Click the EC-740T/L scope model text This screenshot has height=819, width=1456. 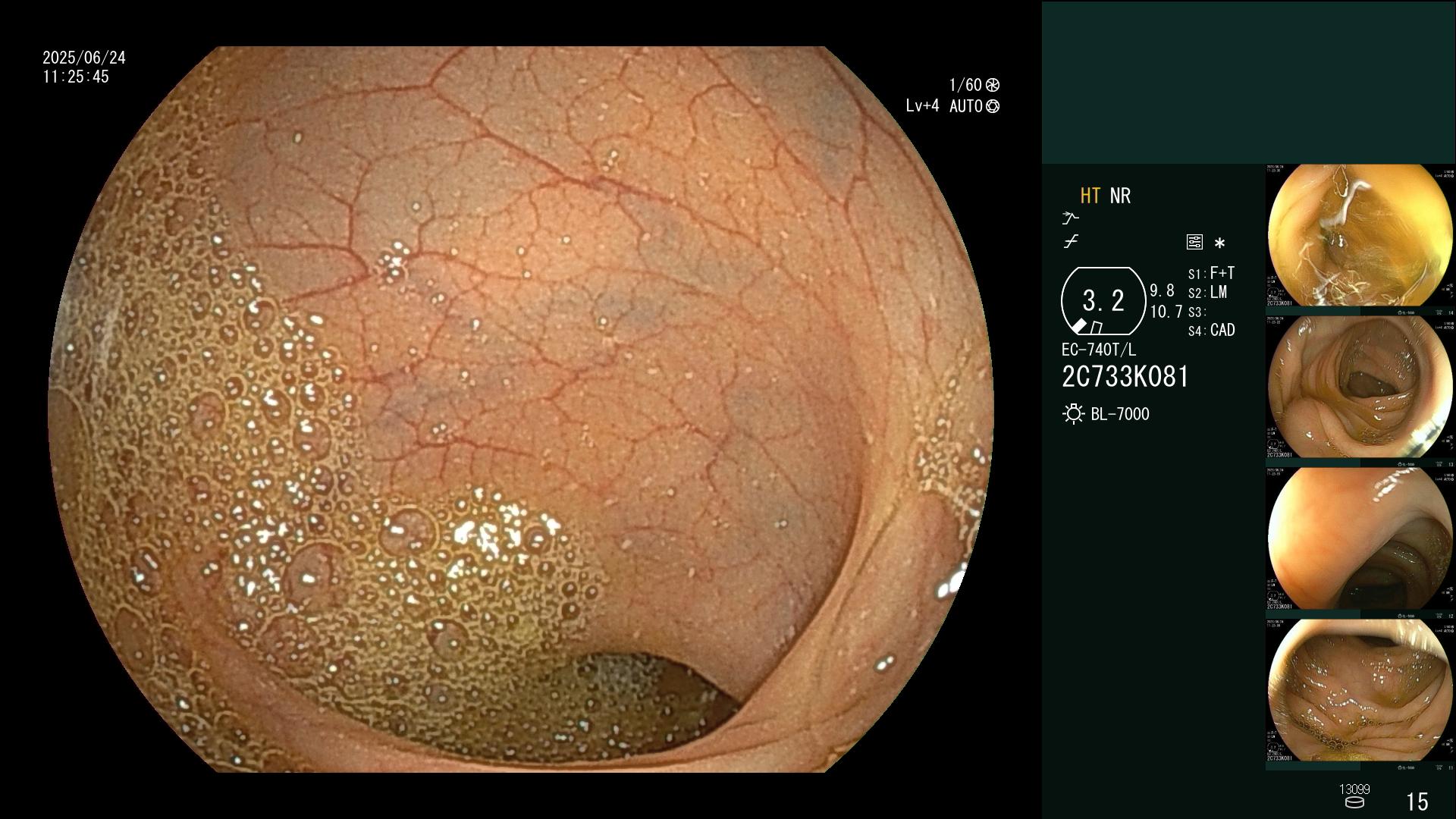pos(1099,350)
